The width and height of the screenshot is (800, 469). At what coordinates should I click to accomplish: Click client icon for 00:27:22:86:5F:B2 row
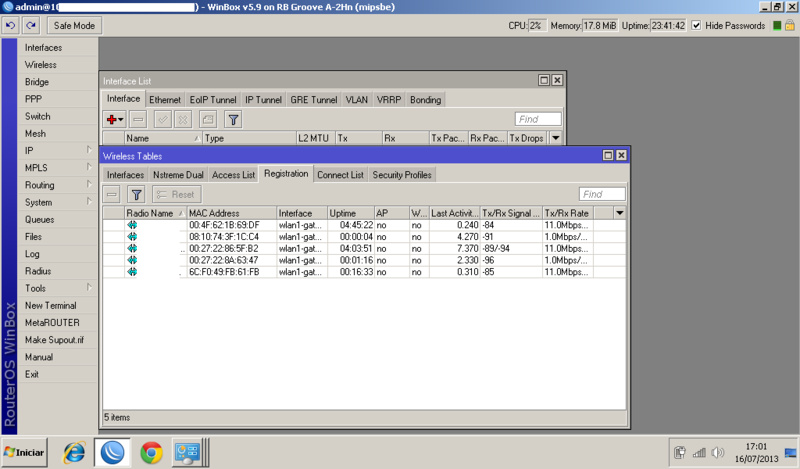click(x=132, y=249)
